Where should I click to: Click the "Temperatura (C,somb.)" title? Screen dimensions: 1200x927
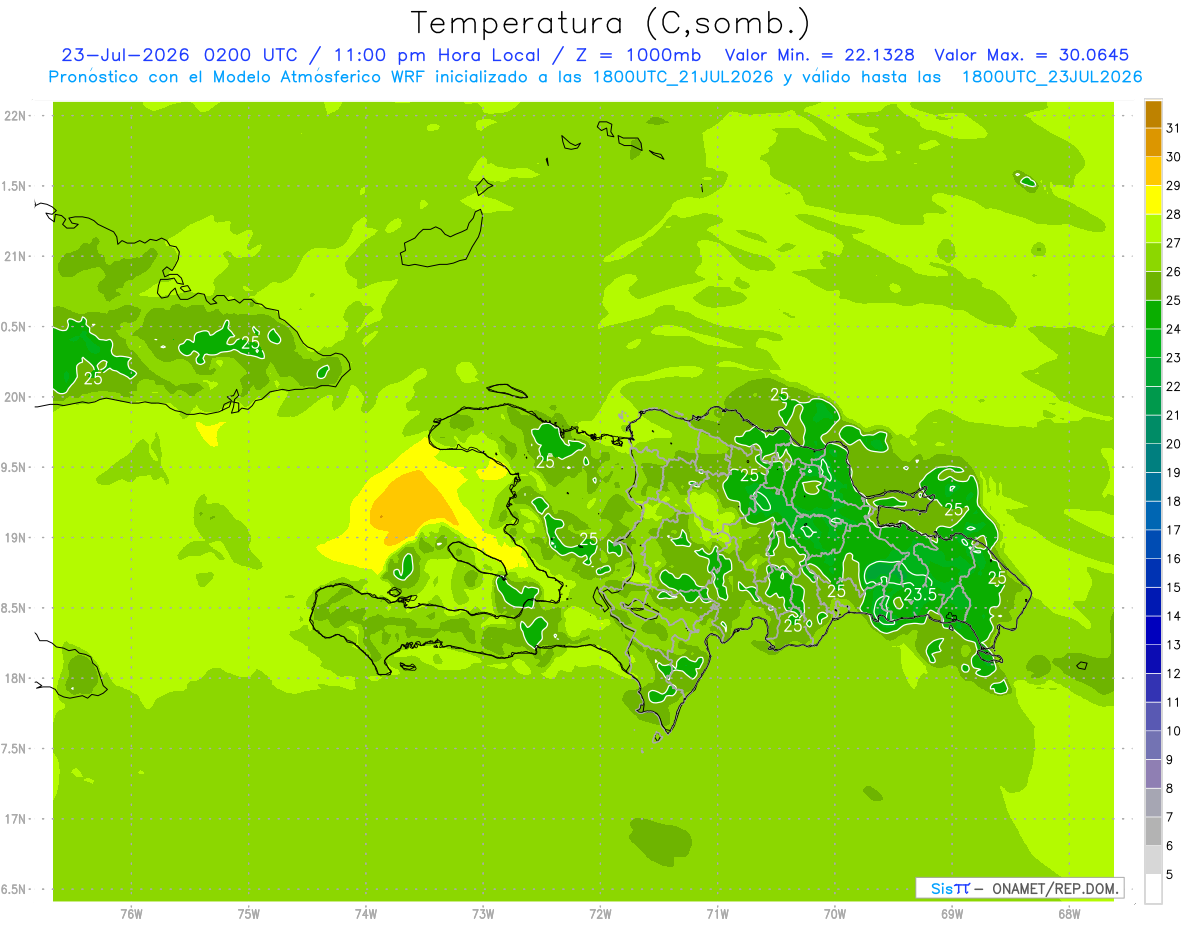tap(610, 22)
